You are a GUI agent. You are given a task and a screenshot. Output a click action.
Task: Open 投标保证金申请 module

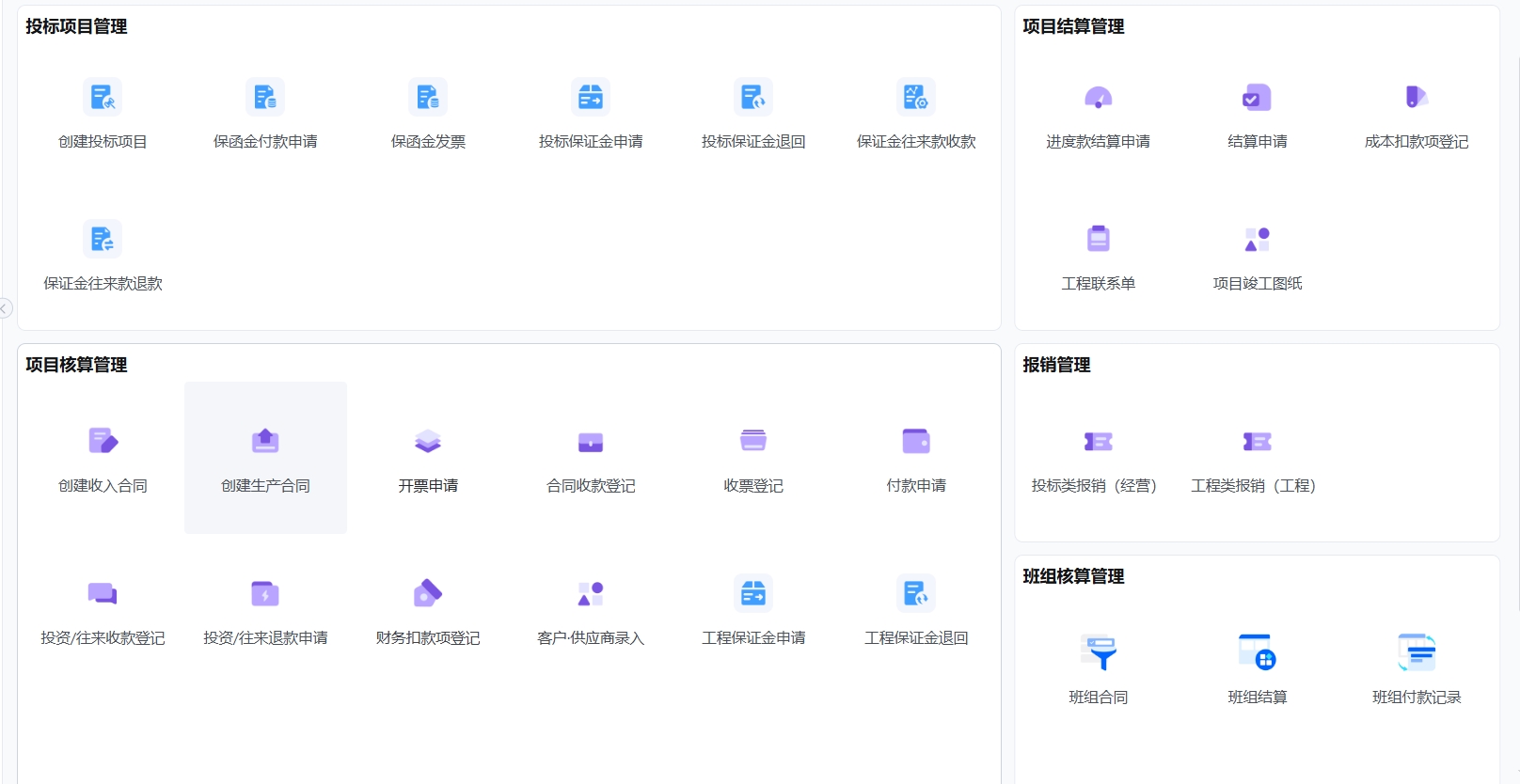pyautogui.click(x=591, y=98)
